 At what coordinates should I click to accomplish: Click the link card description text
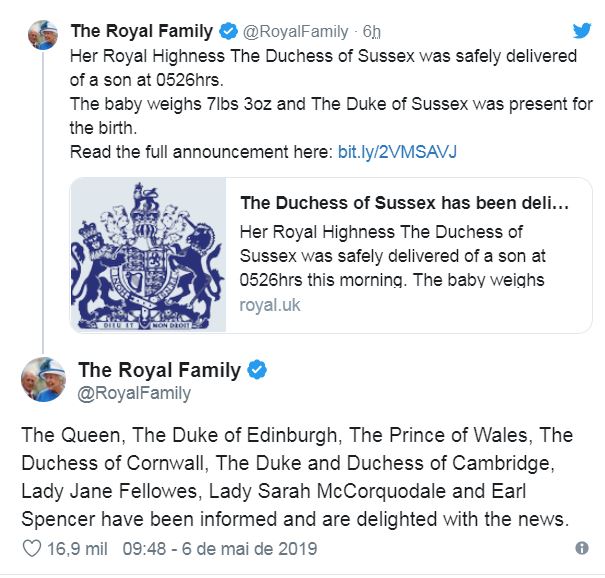point(392,256)
